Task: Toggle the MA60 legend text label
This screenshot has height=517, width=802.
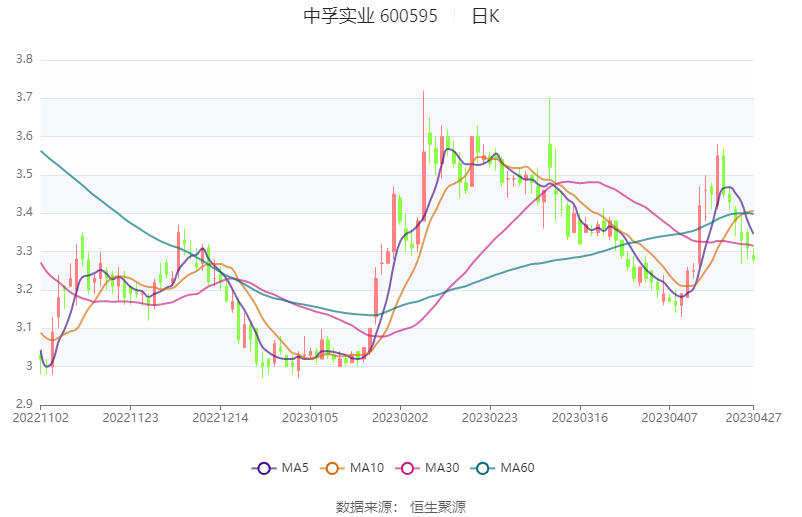Action: tap(517, 468)
